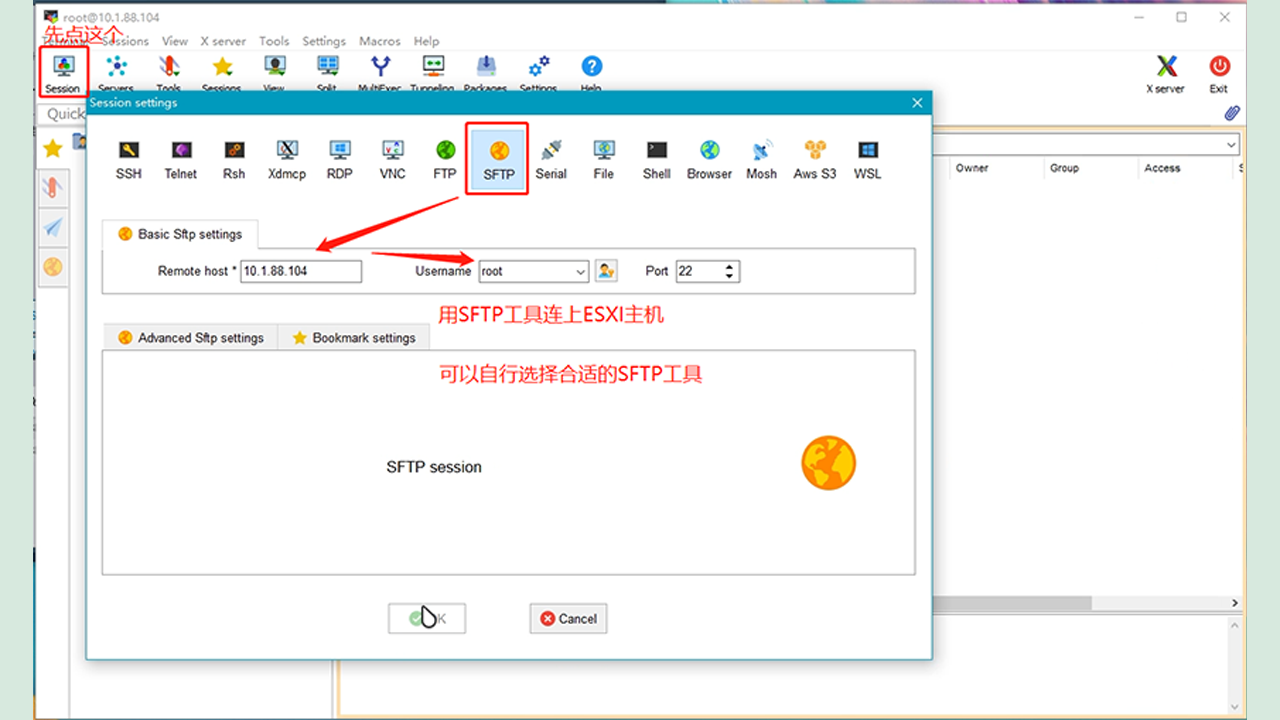Open the Macros menu
Image resolution: width=1280 pixels, height=720 pixels.
point(380,41)
